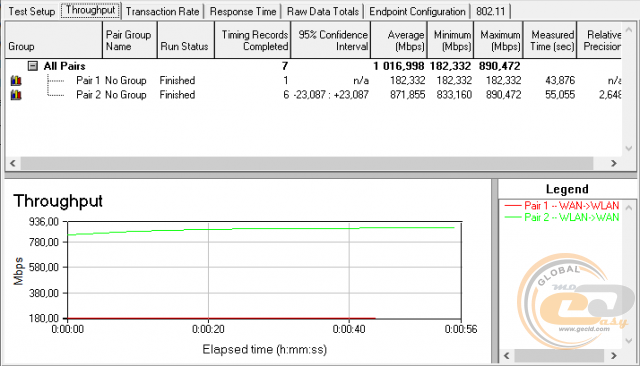The width and height of the screenshot is (640, 366).
Task: Click the -23,087 : +23,087 confidence interval
Action: point(331,95)
